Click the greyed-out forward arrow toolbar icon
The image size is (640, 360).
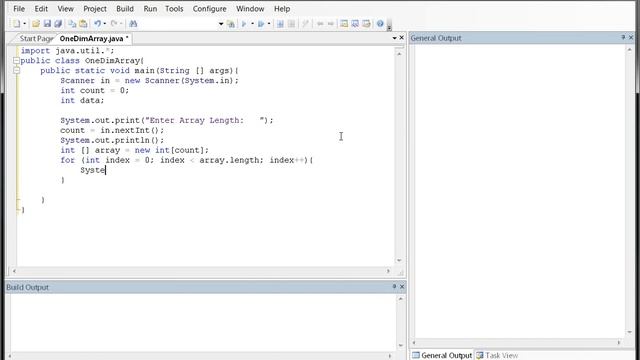[x=331, y=24]
